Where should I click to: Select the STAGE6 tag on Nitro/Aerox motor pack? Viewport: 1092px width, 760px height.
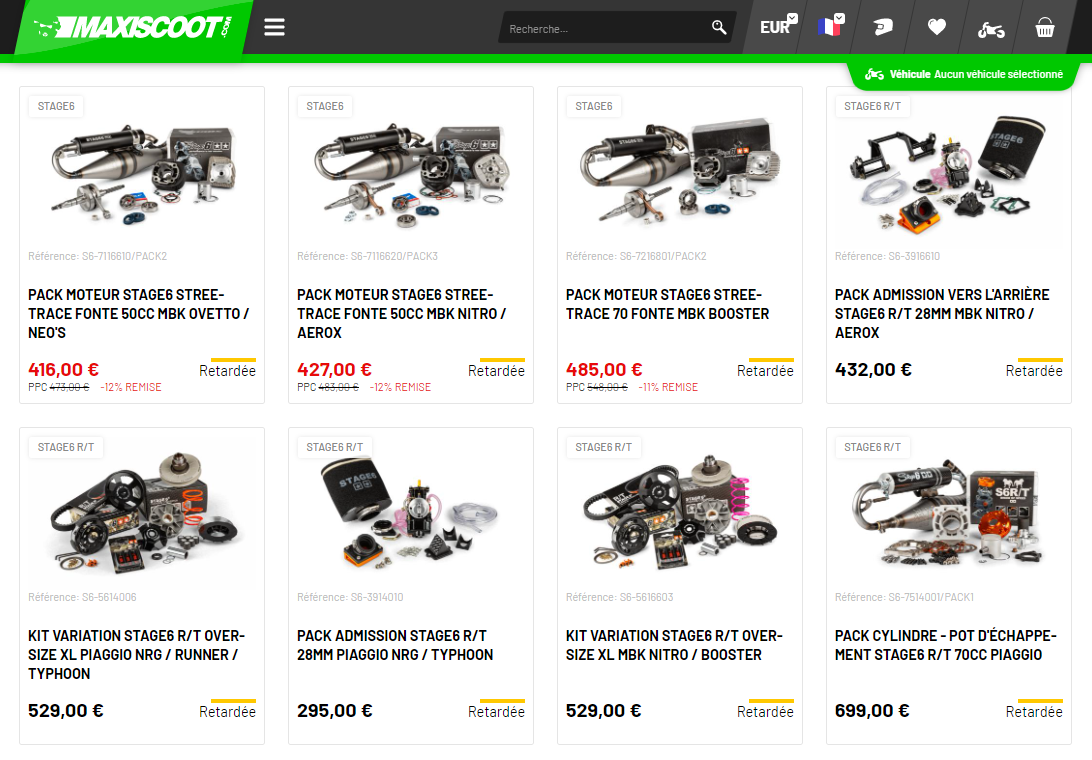pyautogui.click(x=325, y=106)
